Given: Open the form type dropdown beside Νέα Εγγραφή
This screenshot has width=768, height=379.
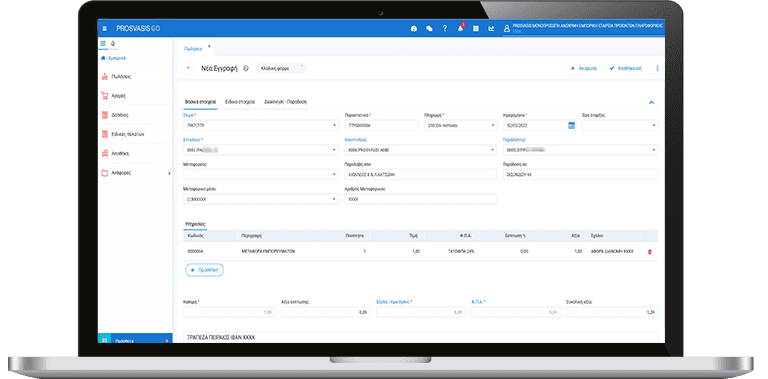Looking at the screenshot, I should (281, 69).
